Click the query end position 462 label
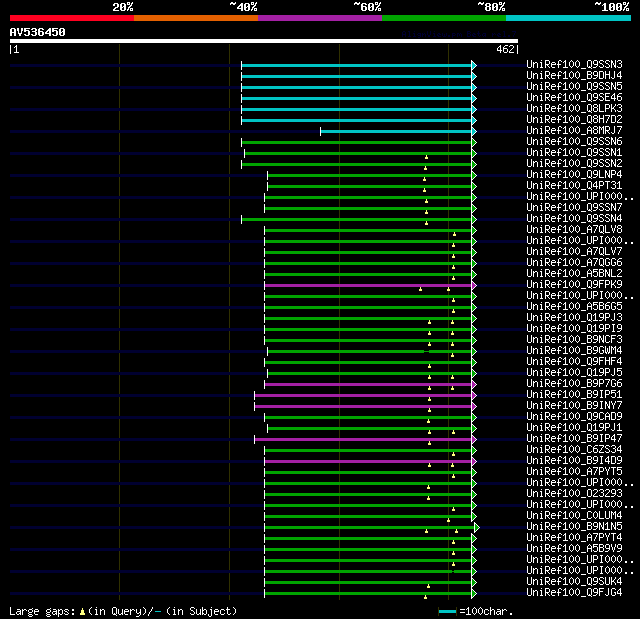Image resolution: width=640 pixels, height=619 pixels. click(505, 49)
